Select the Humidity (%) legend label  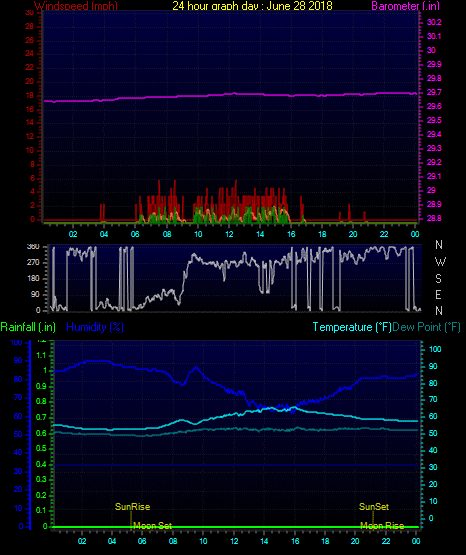point(95,327)
